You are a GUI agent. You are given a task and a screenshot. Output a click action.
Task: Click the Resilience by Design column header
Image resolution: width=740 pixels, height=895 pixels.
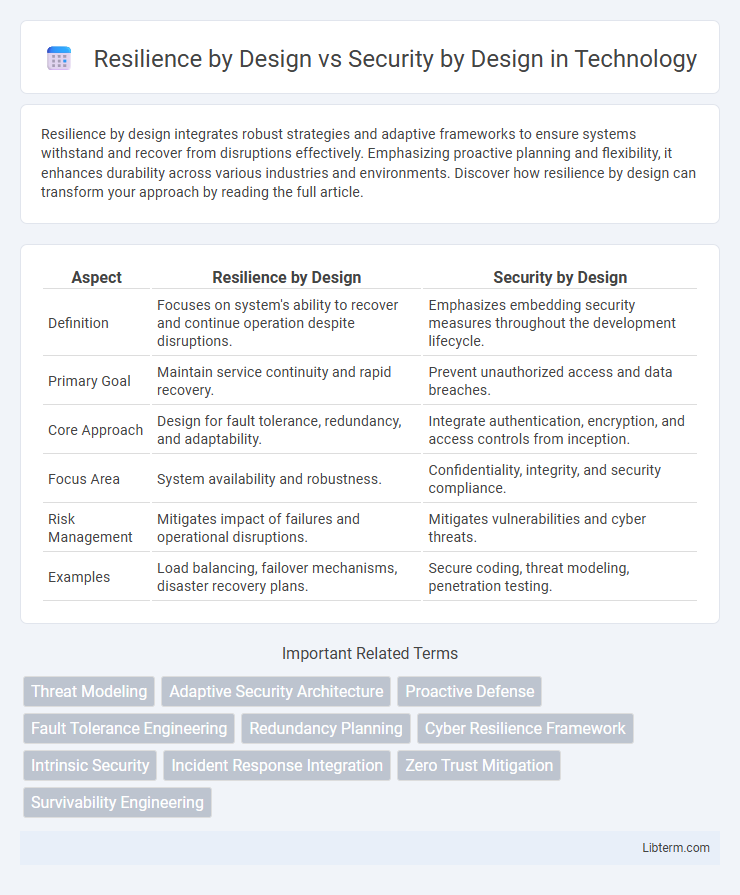(x=286, y=277)
